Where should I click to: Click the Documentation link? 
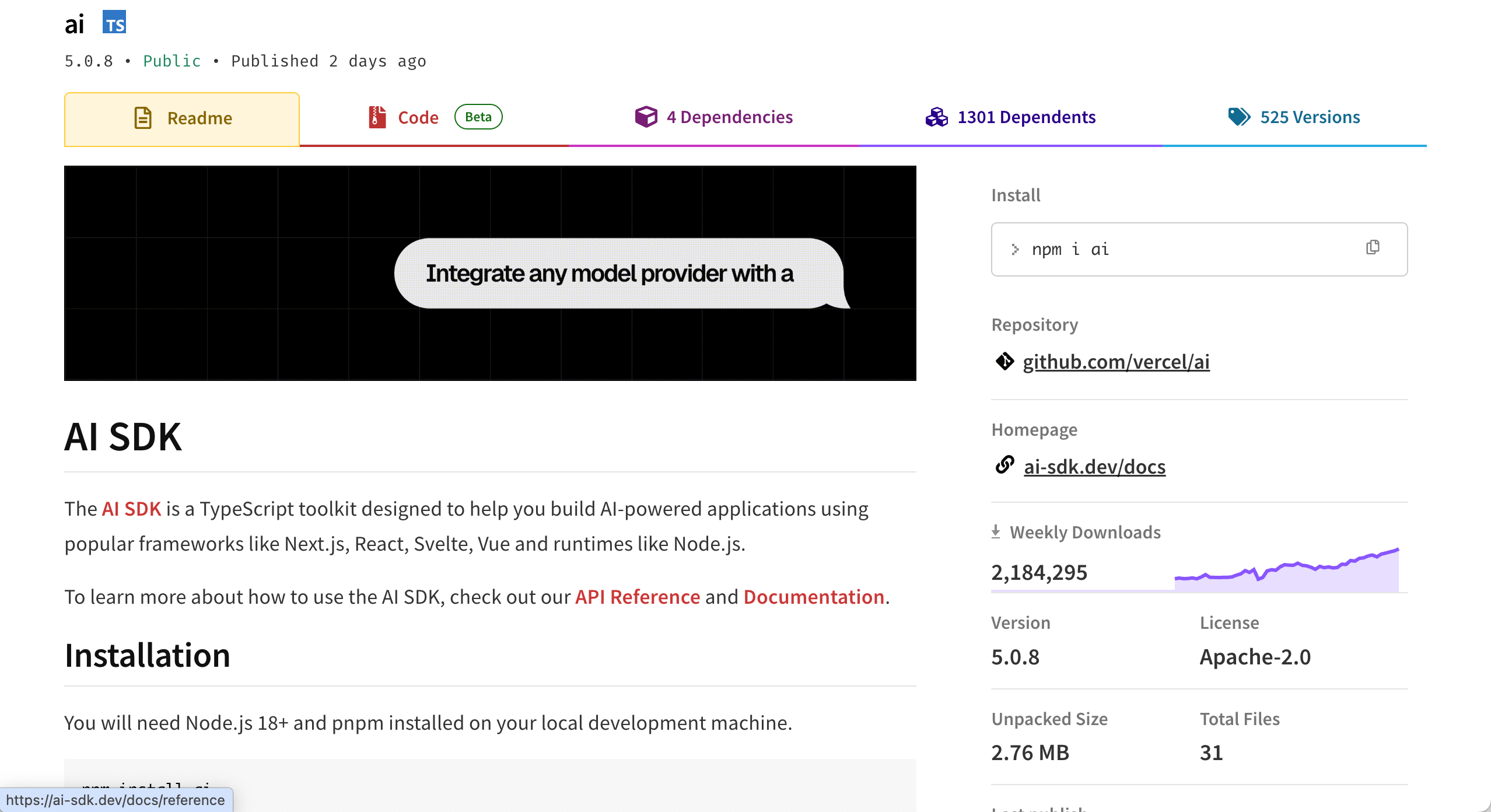(813, 596)
